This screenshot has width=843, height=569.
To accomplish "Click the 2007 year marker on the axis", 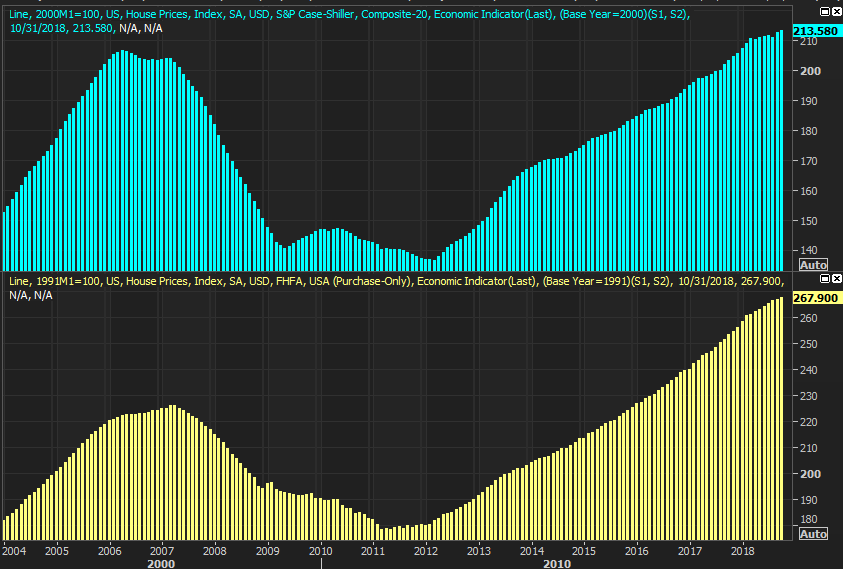I will pyautogui.click(x=160, y=550).
